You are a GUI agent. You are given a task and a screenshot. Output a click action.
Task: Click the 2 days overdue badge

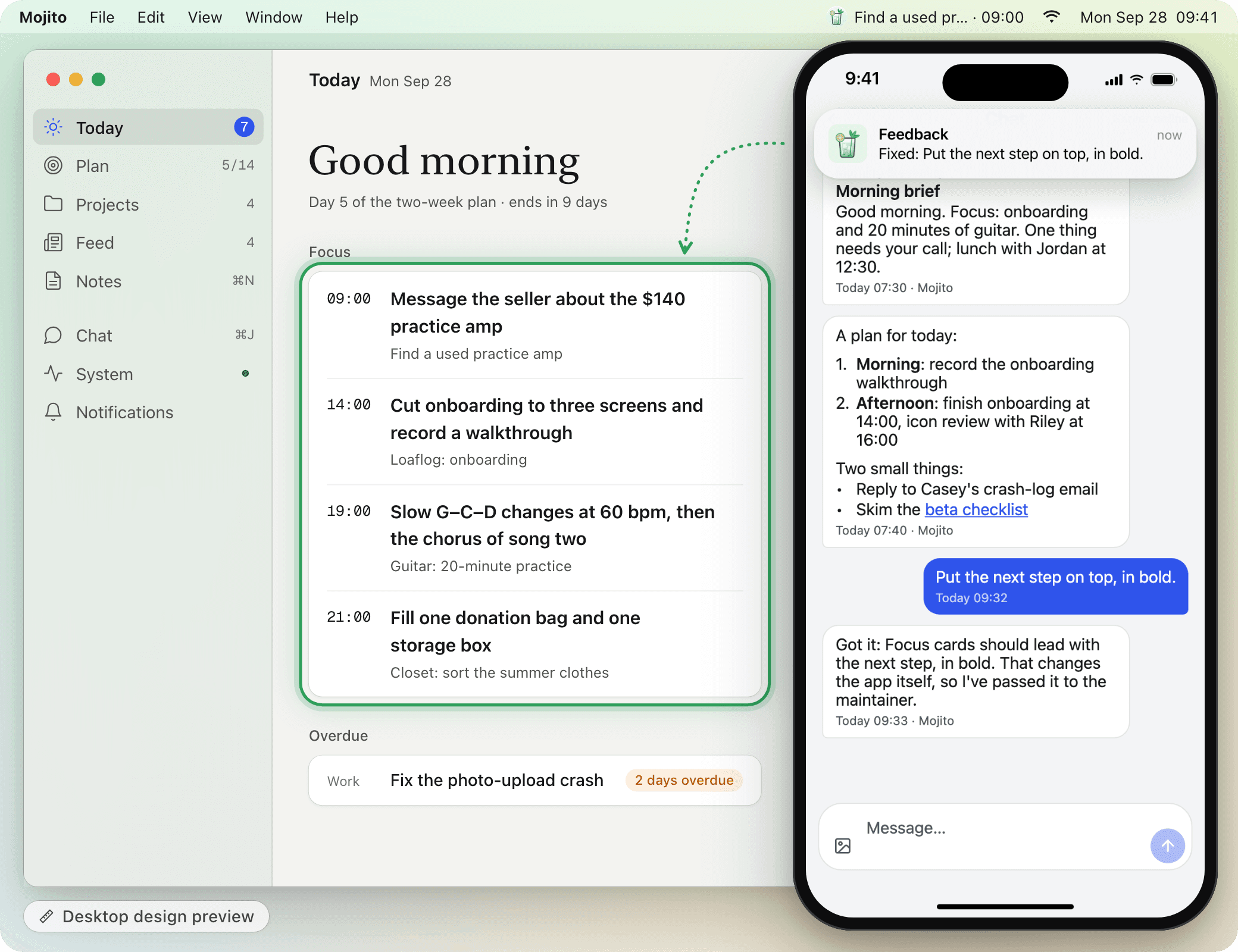coord(684,780)
